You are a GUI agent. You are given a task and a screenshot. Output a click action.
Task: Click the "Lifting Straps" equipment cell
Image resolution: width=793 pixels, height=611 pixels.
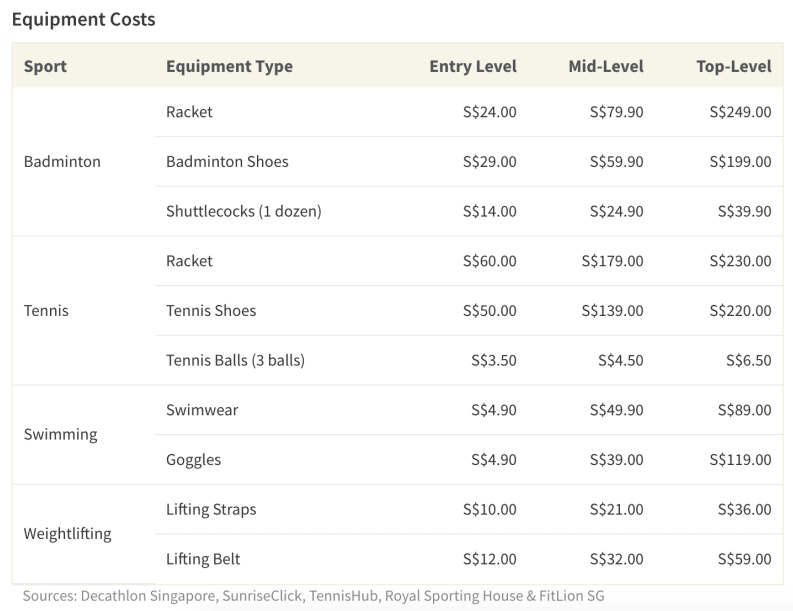(211, 509)
